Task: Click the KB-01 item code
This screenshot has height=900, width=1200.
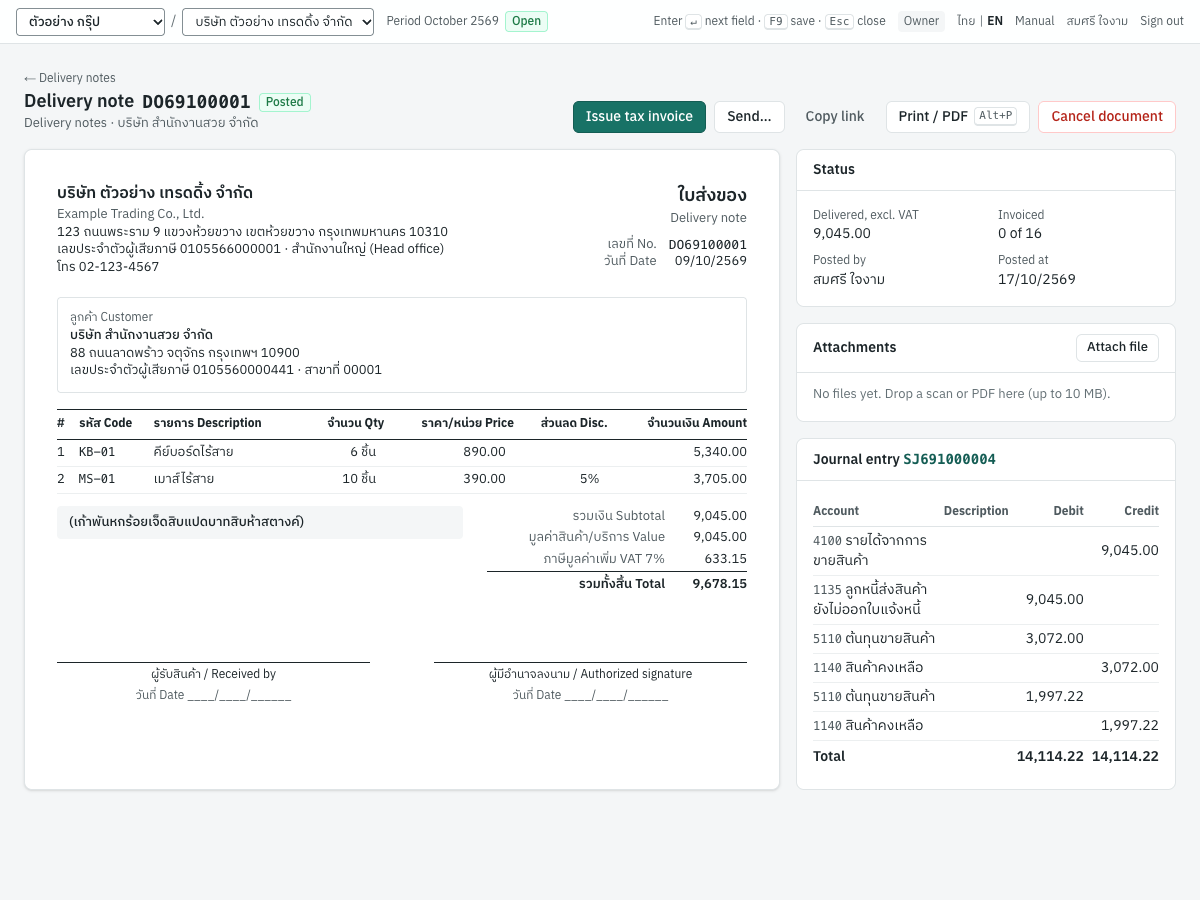Action: 97,452
